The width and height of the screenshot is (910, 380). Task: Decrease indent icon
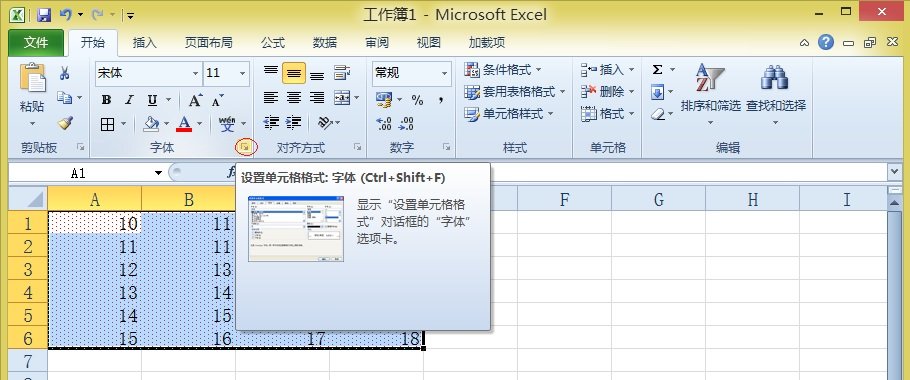pos(270,122)
